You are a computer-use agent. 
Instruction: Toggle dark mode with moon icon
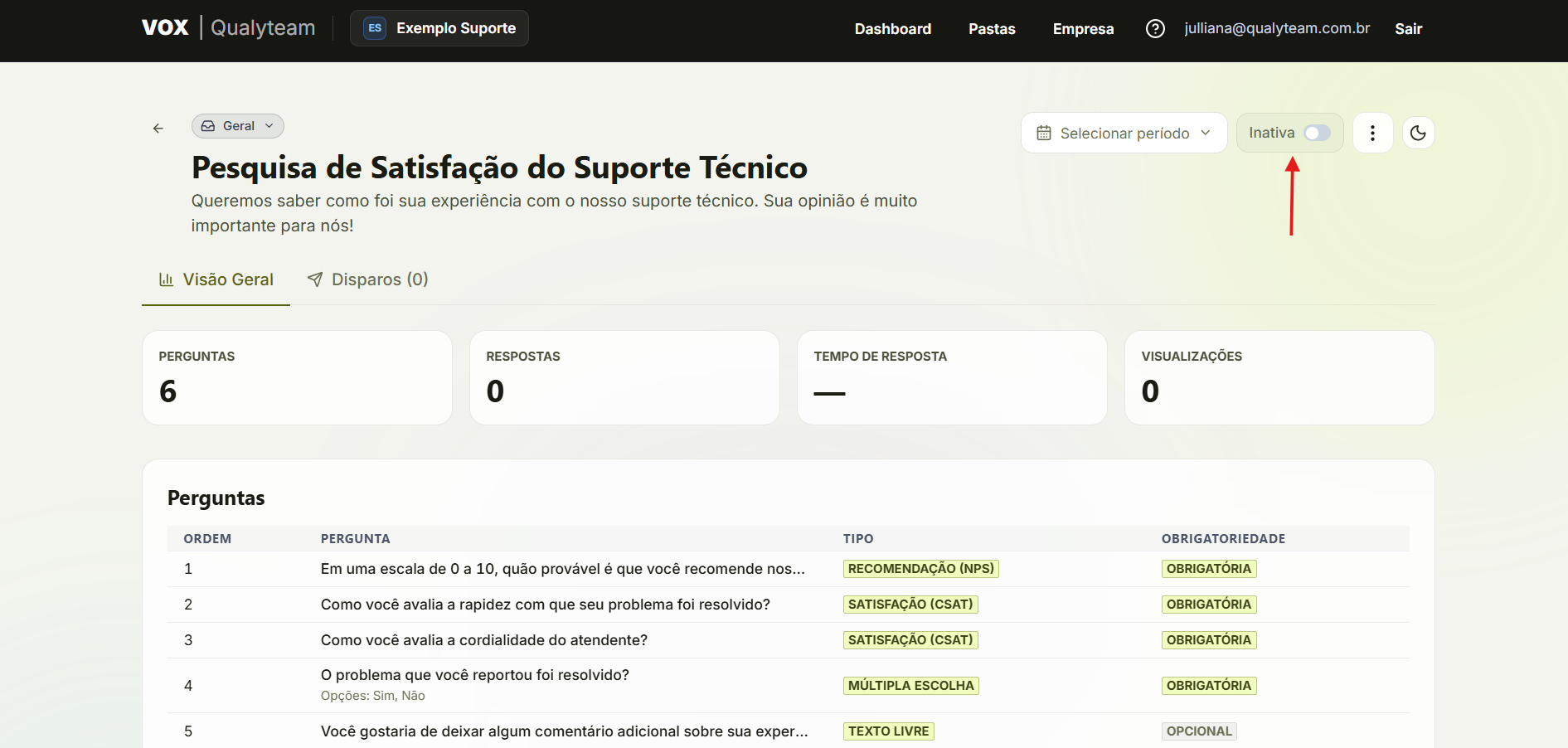(x=1418, y=133)
